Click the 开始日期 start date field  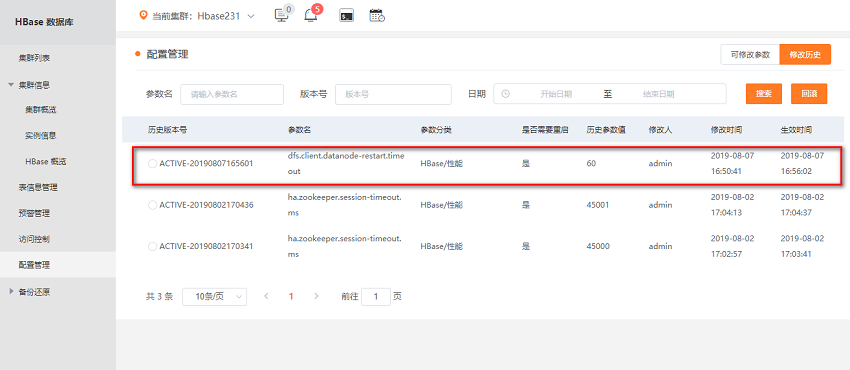point(556,94)
